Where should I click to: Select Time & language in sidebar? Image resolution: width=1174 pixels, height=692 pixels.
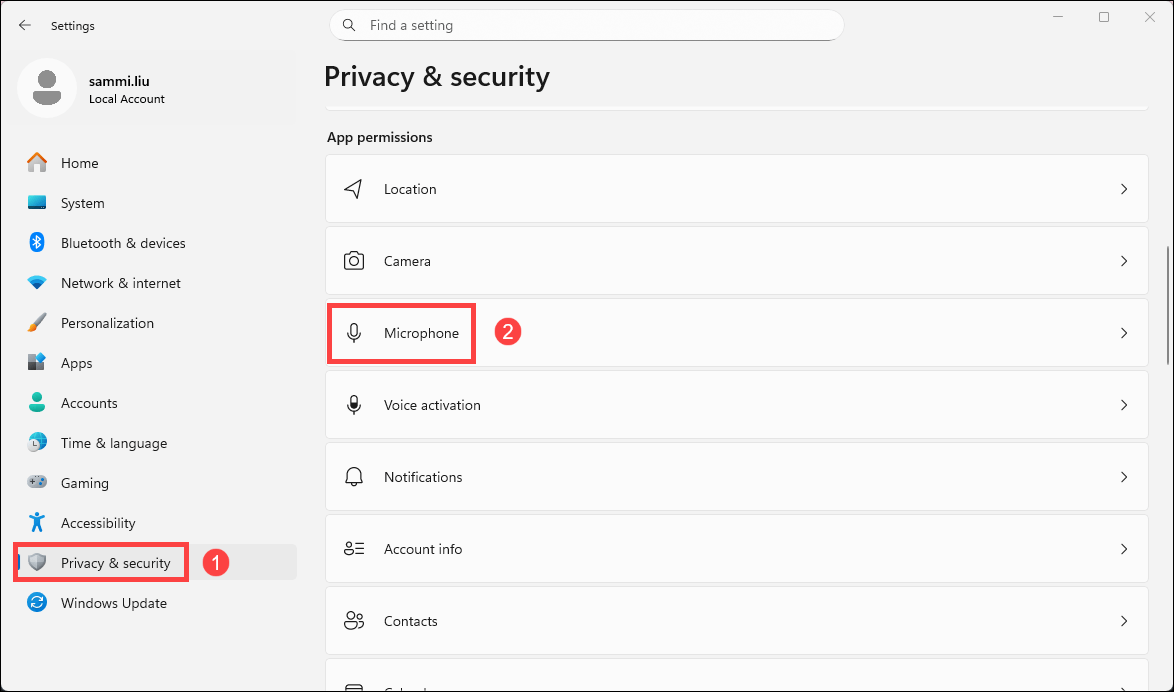point(113,443)
